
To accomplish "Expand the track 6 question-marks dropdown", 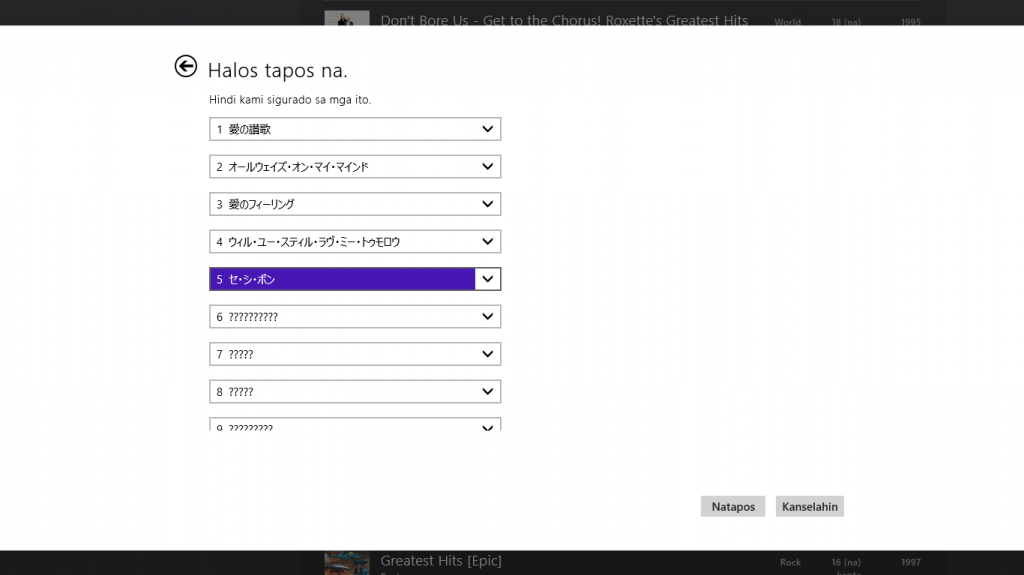I will 355,317.
